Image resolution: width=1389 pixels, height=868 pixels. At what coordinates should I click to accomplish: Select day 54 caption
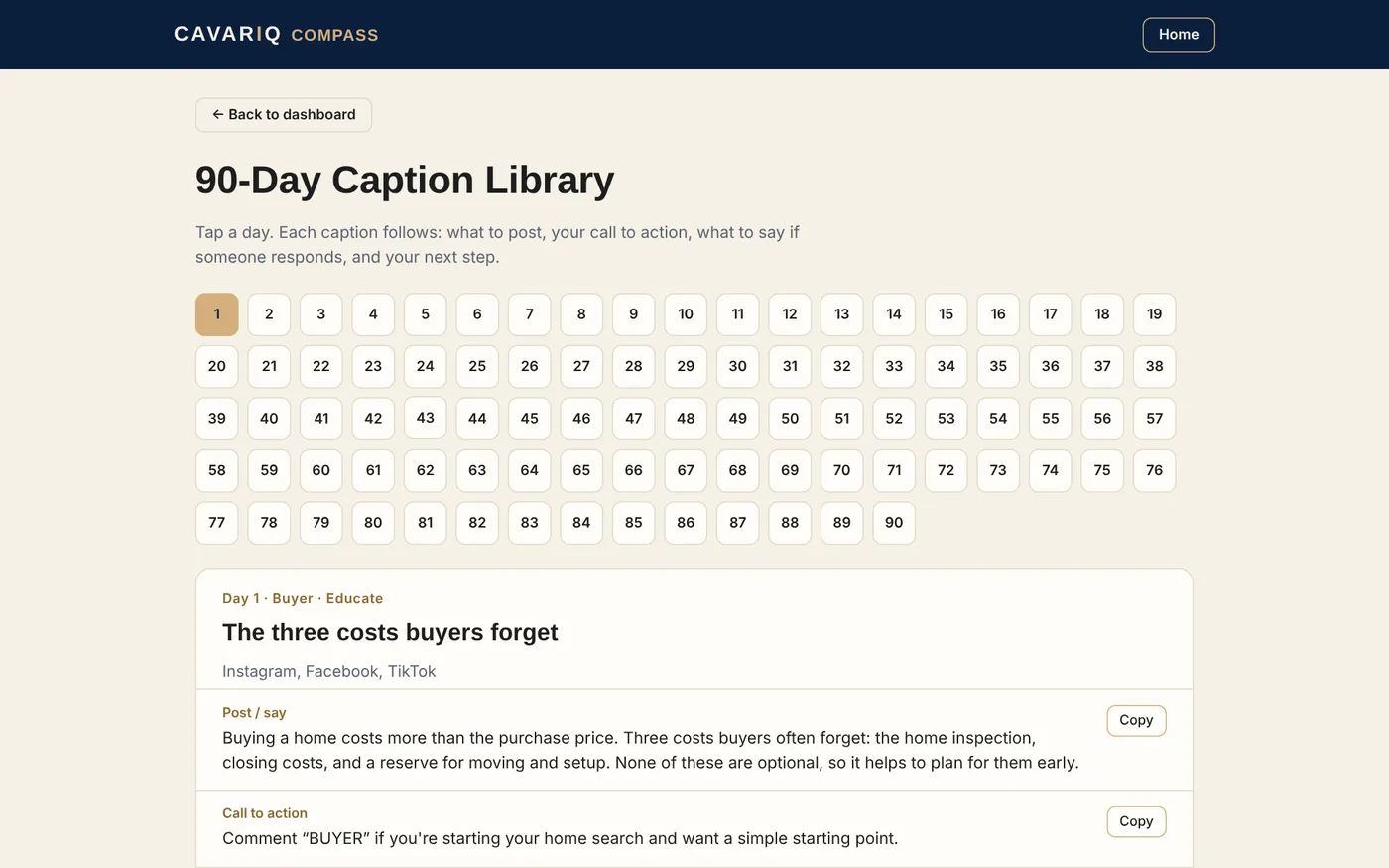click(x=998, y=419)
